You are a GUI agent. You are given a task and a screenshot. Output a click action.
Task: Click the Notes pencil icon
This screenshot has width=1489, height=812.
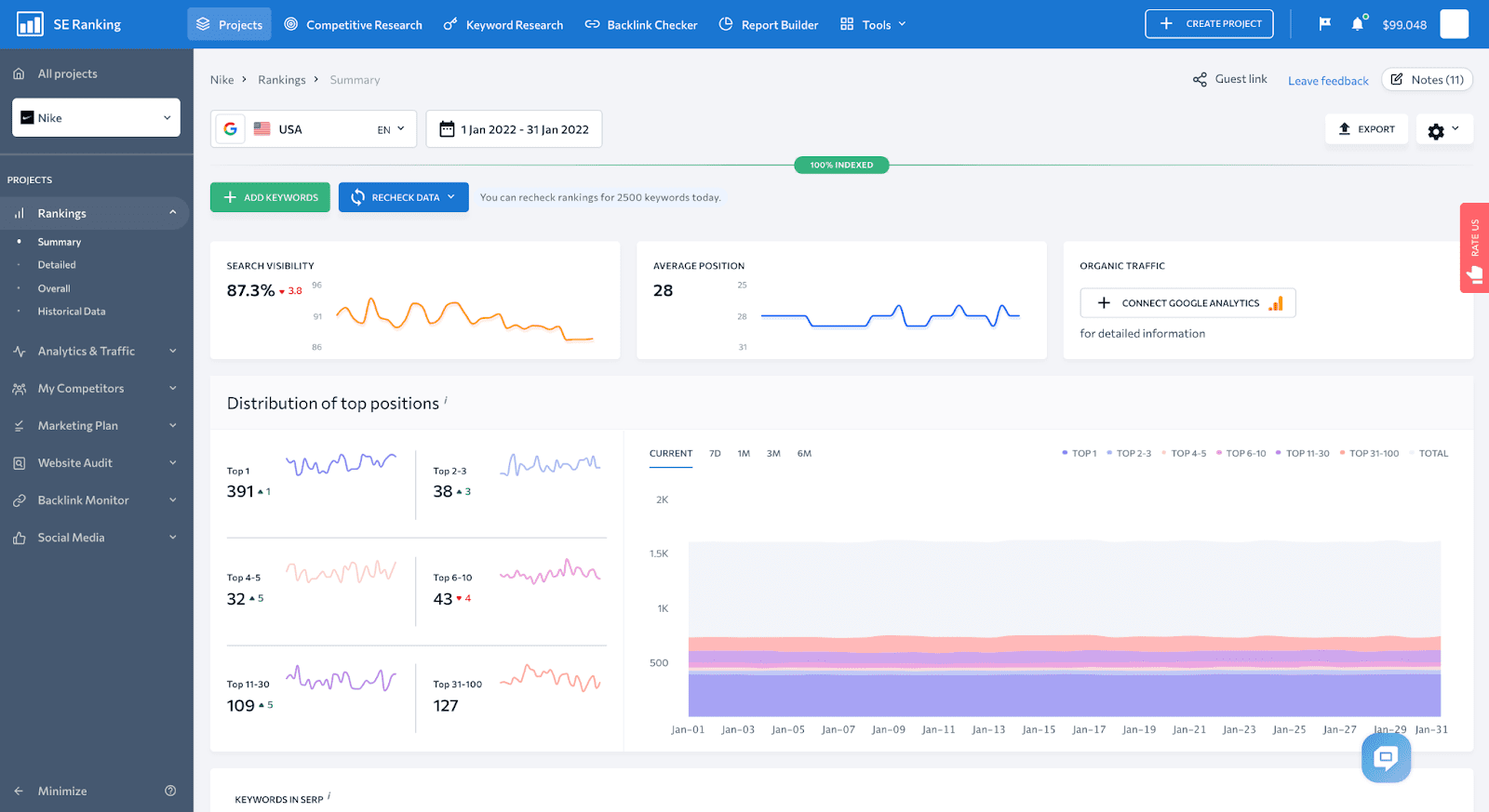pyautogui.click(x=1396, y=79)
